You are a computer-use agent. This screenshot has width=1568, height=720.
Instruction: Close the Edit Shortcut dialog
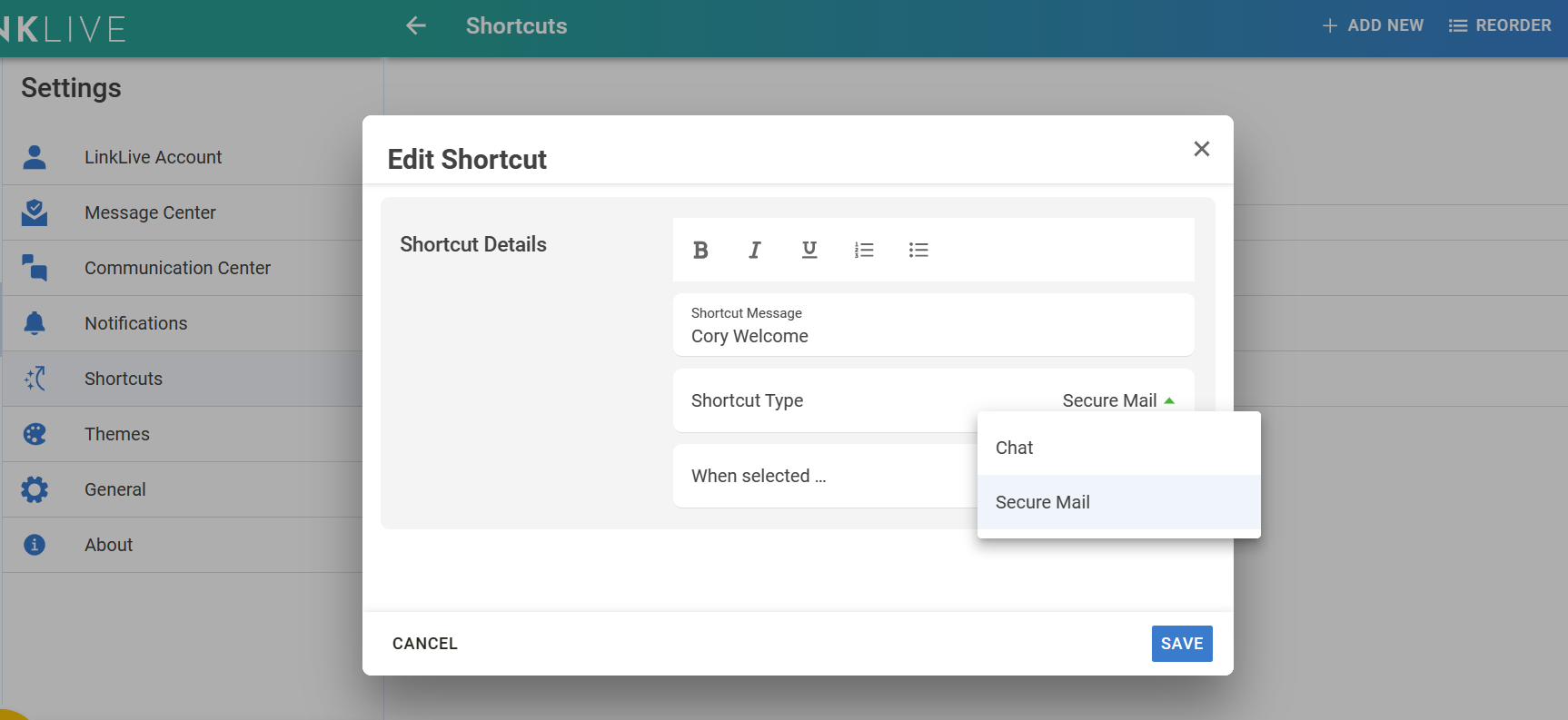click(x=1201, y=149)
